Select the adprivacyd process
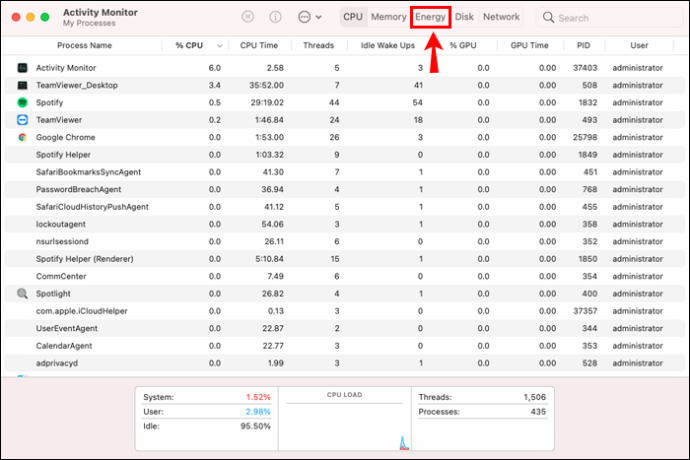690x460 pixels. [x=345, y=363]
